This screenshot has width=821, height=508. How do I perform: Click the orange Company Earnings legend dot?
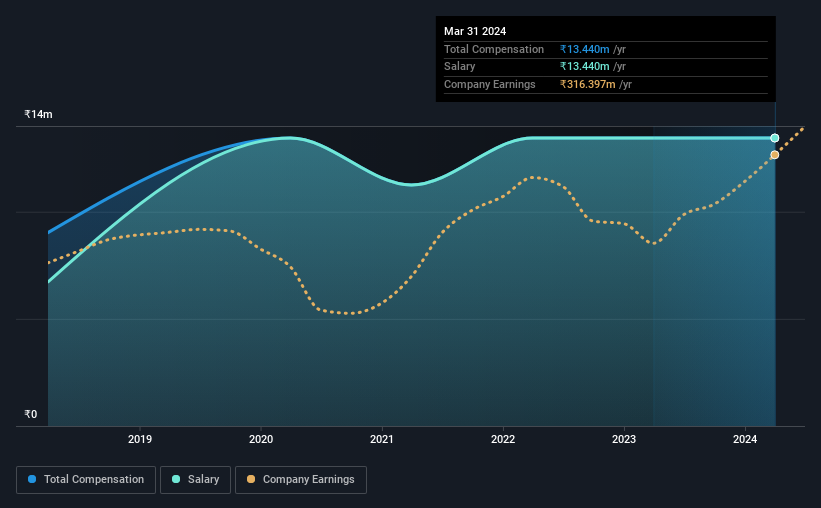pos(251,479)
